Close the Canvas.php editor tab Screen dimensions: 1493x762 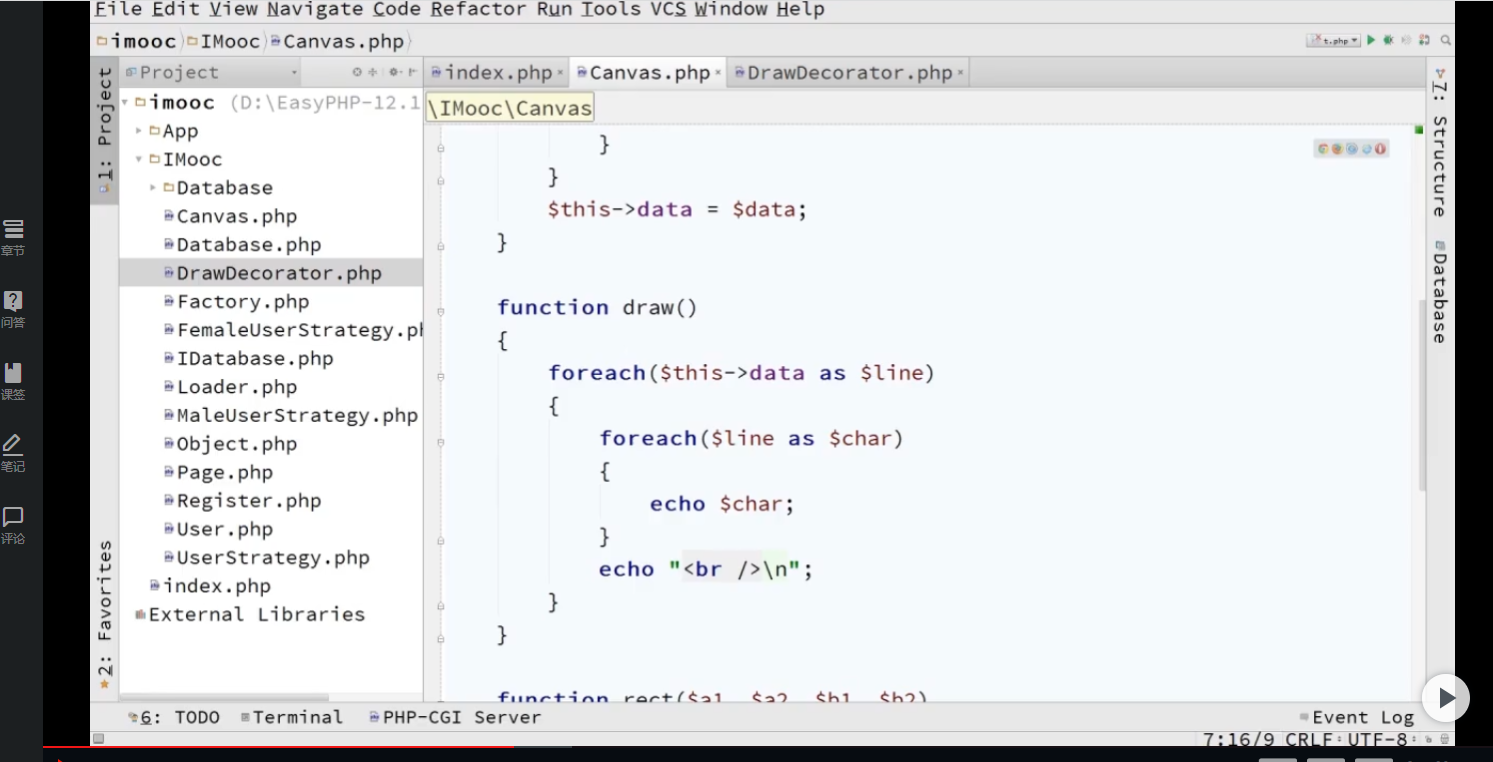click(718, 73)
